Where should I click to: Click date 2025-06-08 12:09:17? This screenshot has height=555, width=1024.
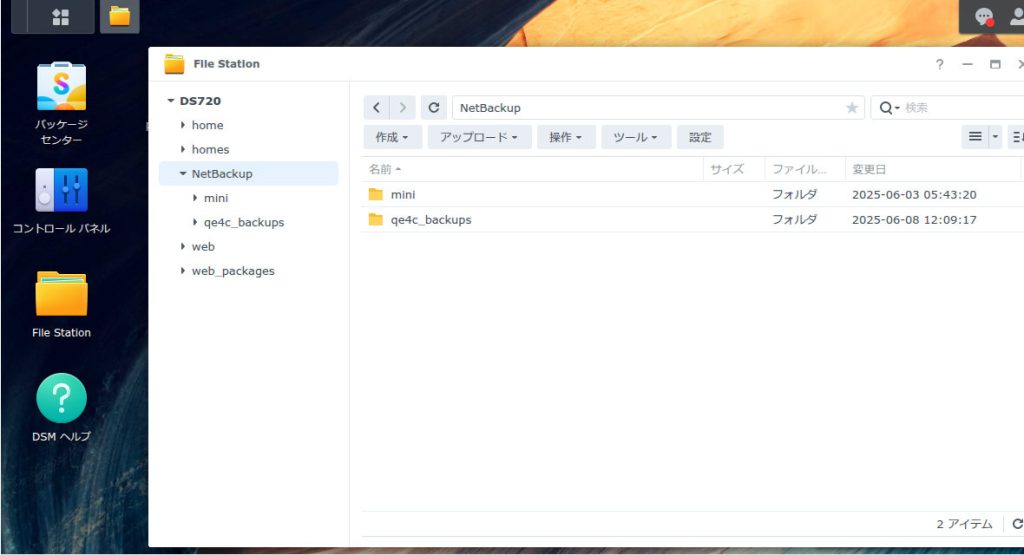tap(914, 220)
